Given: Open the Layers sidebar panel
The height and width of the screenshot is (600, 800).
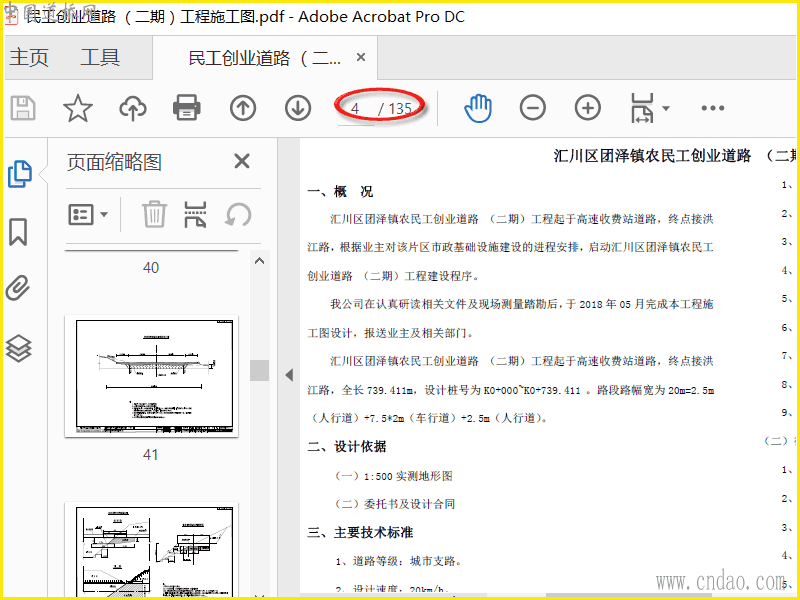Looking at the screenshot, I should coord(18,348).
